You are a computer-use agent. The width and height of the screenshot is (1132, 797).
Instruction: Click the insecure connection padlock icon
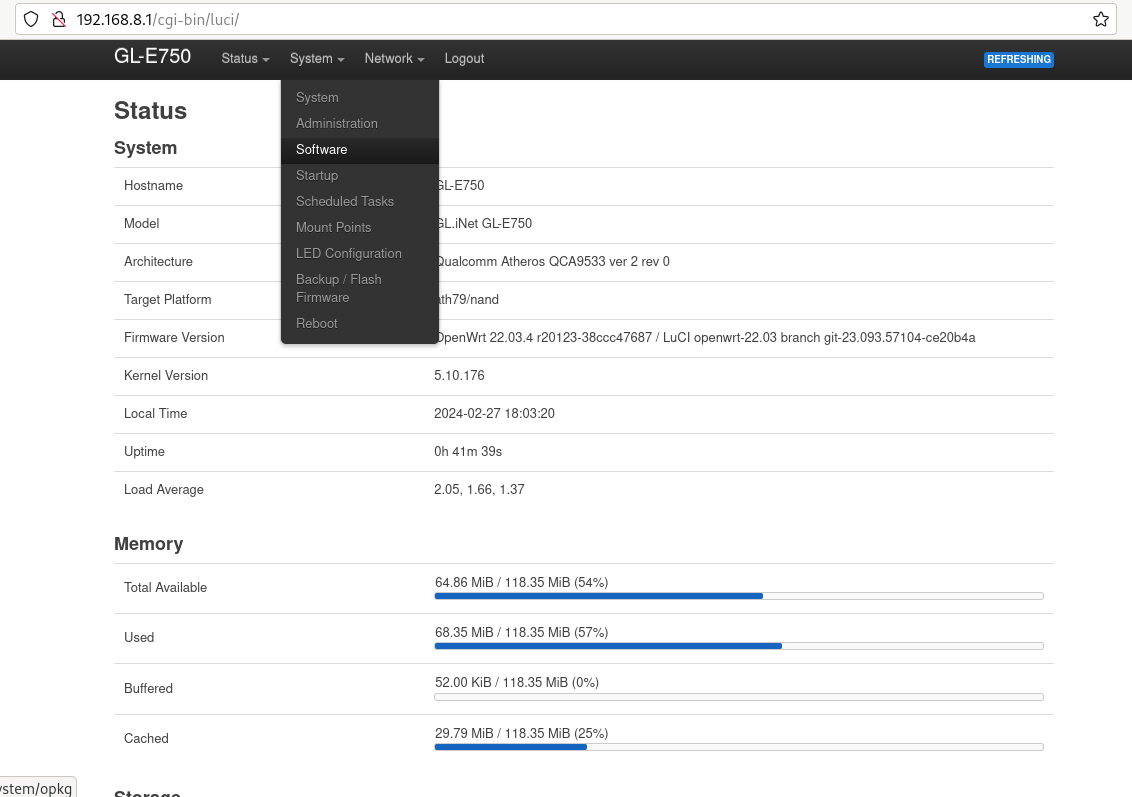[58, 19]
